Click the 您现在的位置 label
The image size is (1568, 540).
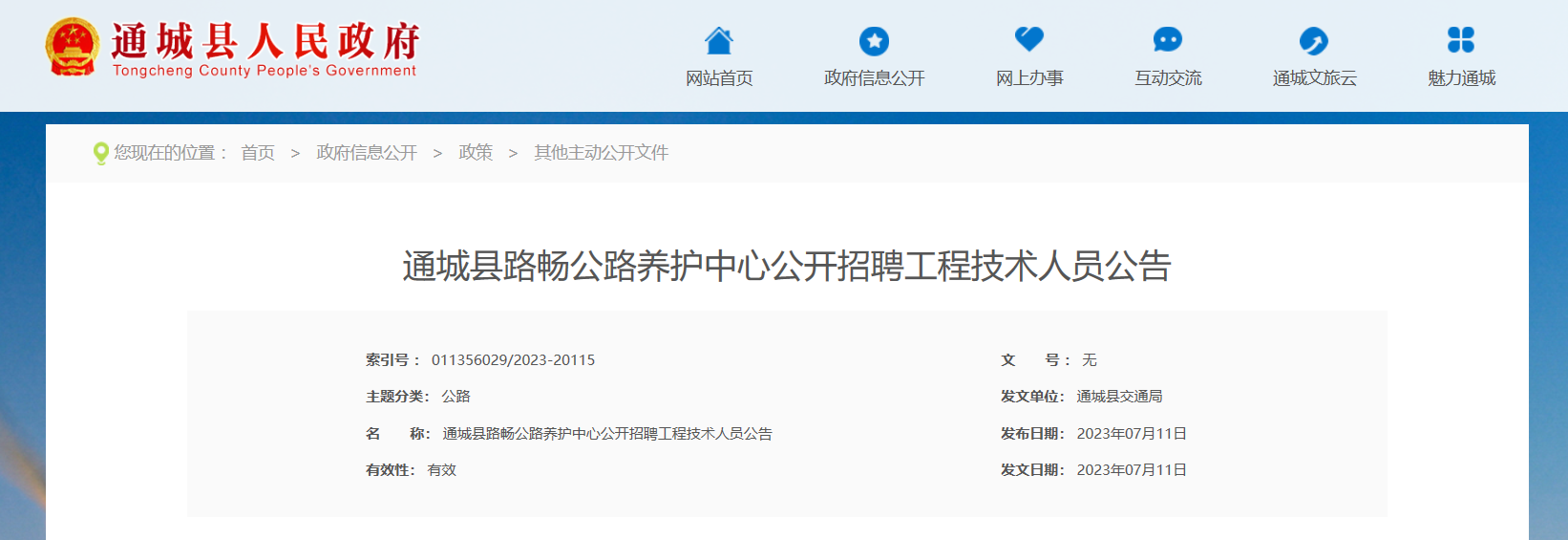pyautogui.click(x=170, y=153)
